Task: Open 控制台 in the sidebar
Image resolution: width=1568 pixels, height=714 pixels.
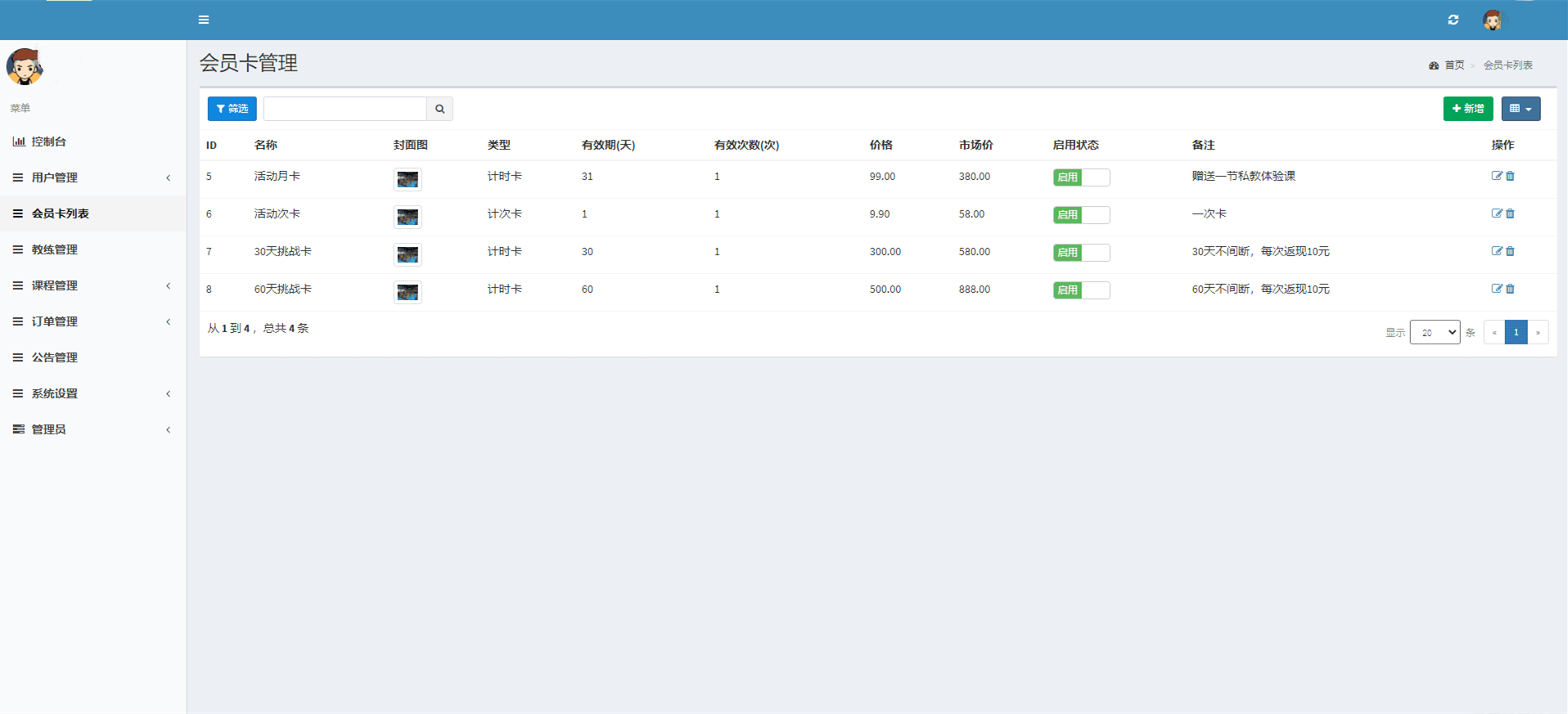Action: pos(92,141)
